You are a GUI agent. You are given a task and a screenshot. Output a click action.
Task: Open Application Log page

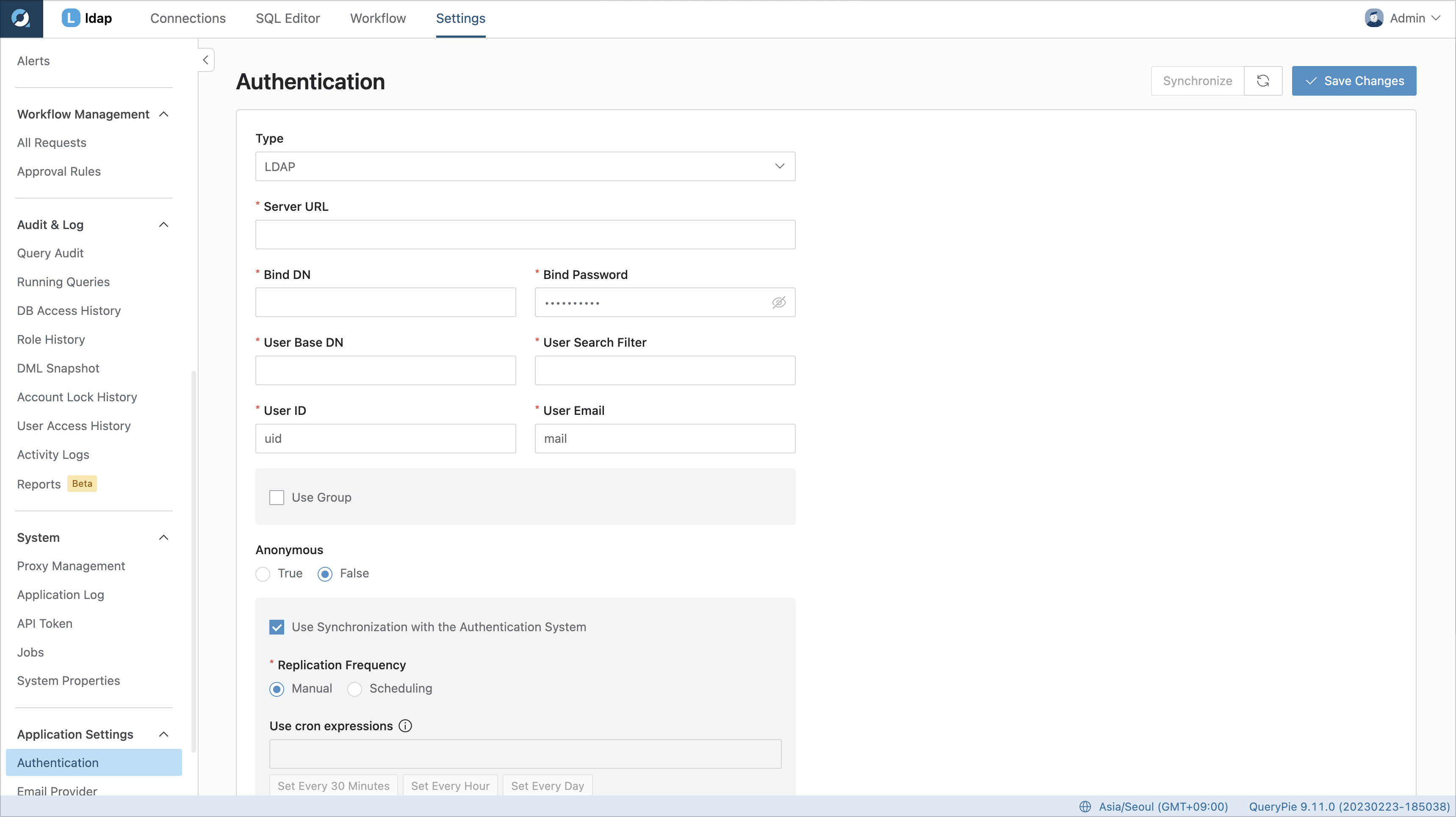tap(61, 595)
